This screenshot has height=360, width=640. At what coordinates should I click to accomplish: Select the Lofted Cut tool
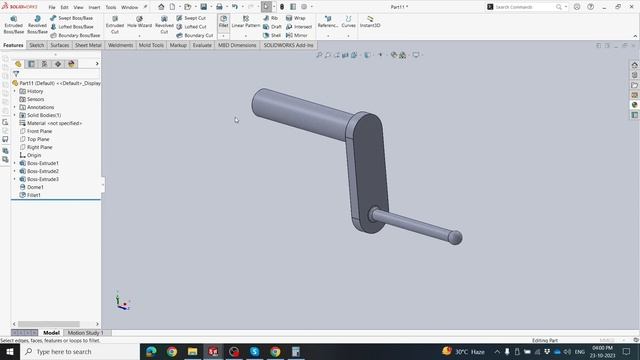(191, 27)
